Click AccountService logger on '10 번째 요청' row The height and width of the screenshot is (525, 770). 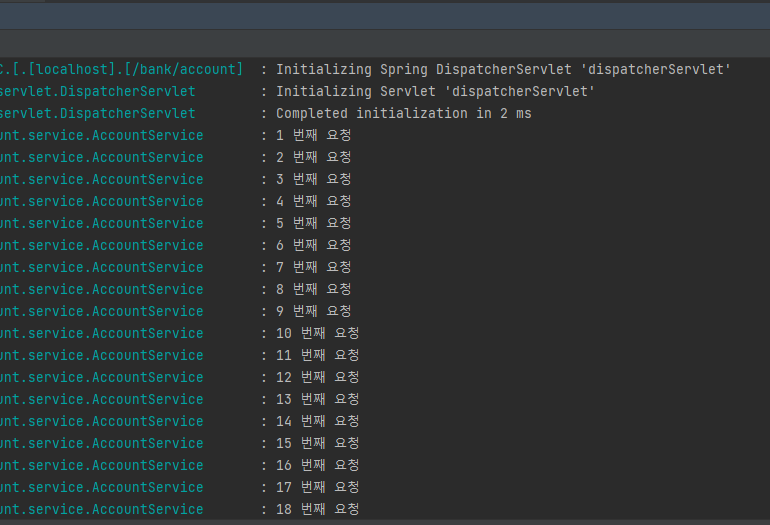(x=102, y=333)
